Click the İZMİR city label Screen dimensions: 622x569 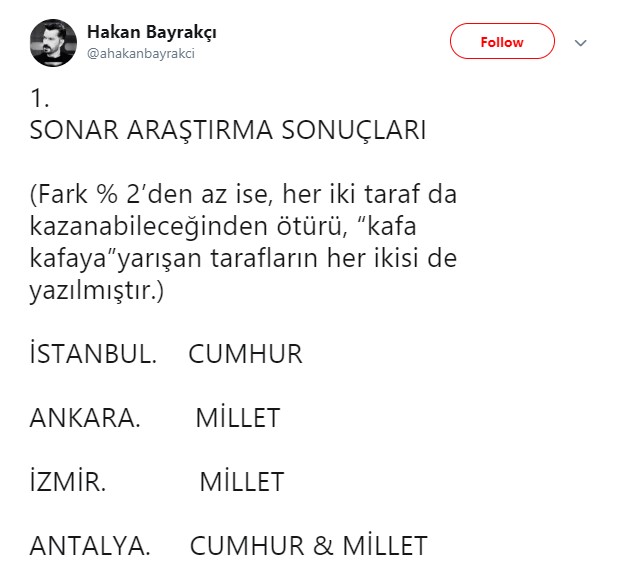[x=68, y=481]
